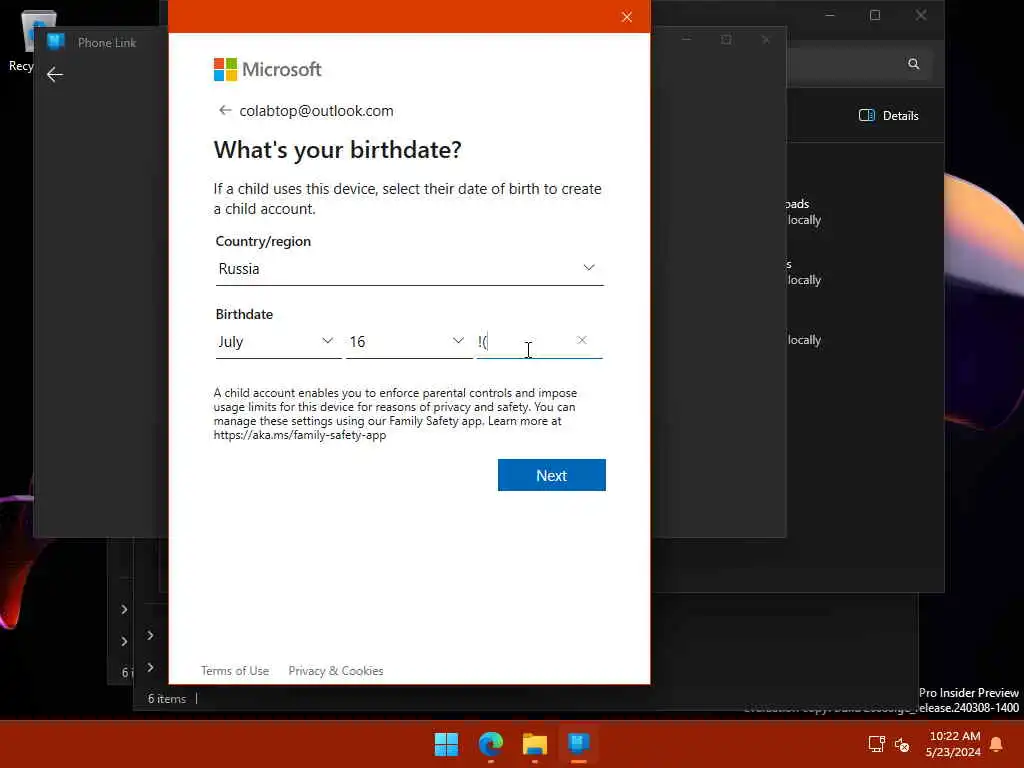Screen dimensions: 1024x768
Task: Click the Next button
Action: pos(551,475)
